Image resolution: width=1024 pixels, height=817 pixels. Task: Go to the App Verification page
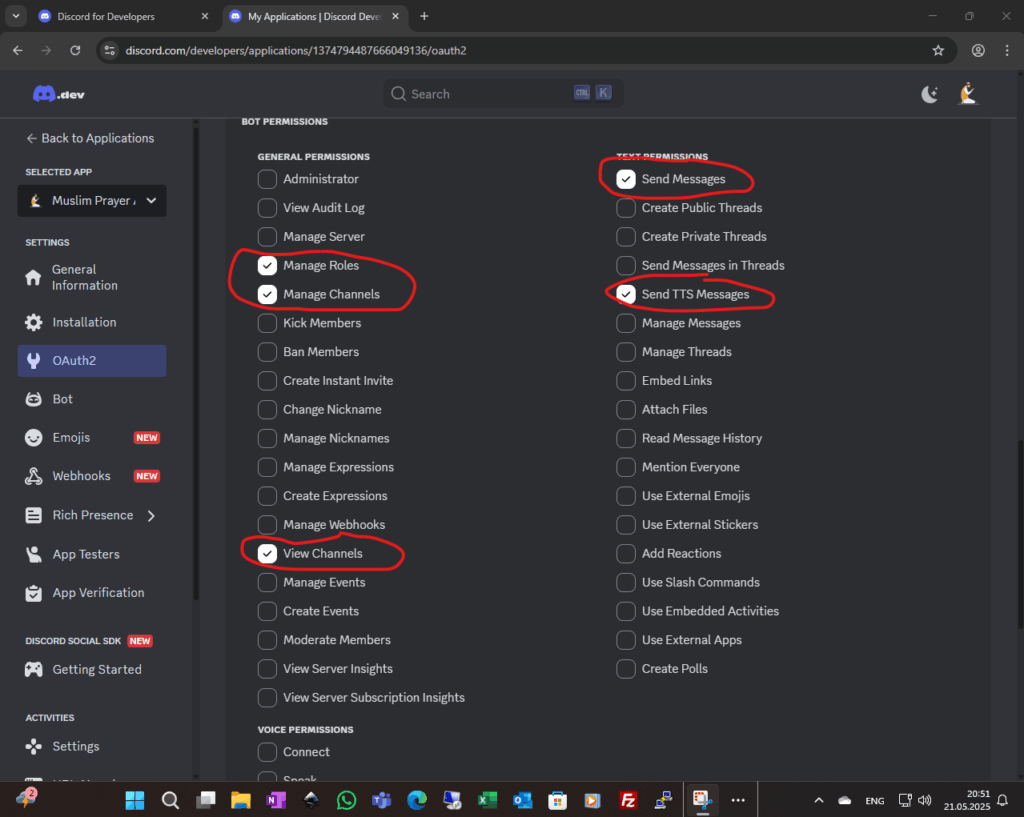click(x=92, y=593)
